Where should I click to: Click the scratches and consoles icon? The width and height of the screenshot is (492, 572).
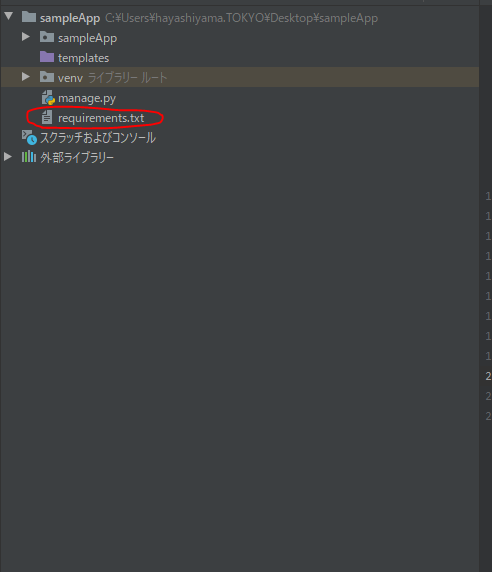pos(29,137)
